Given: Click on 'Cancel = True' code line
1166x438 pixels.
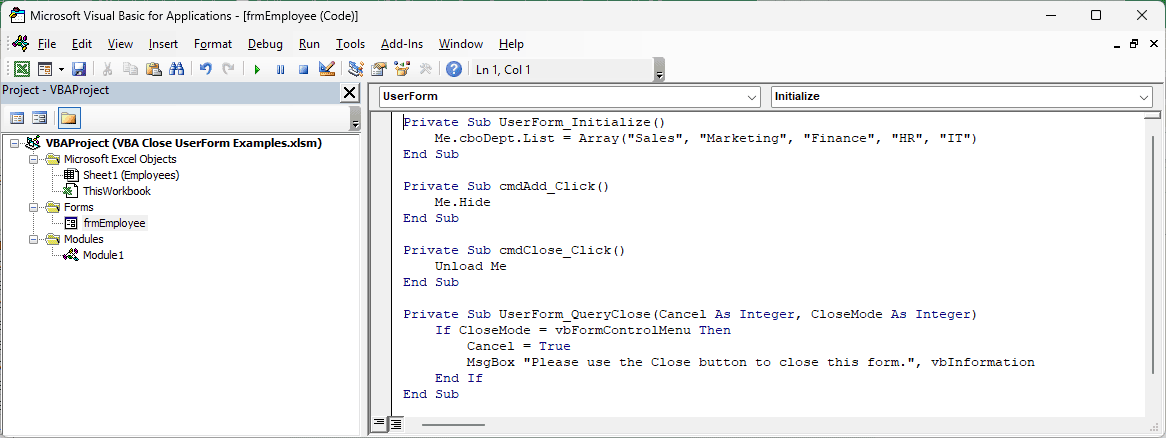Looking at the screenshot, I should click(519, 346).
